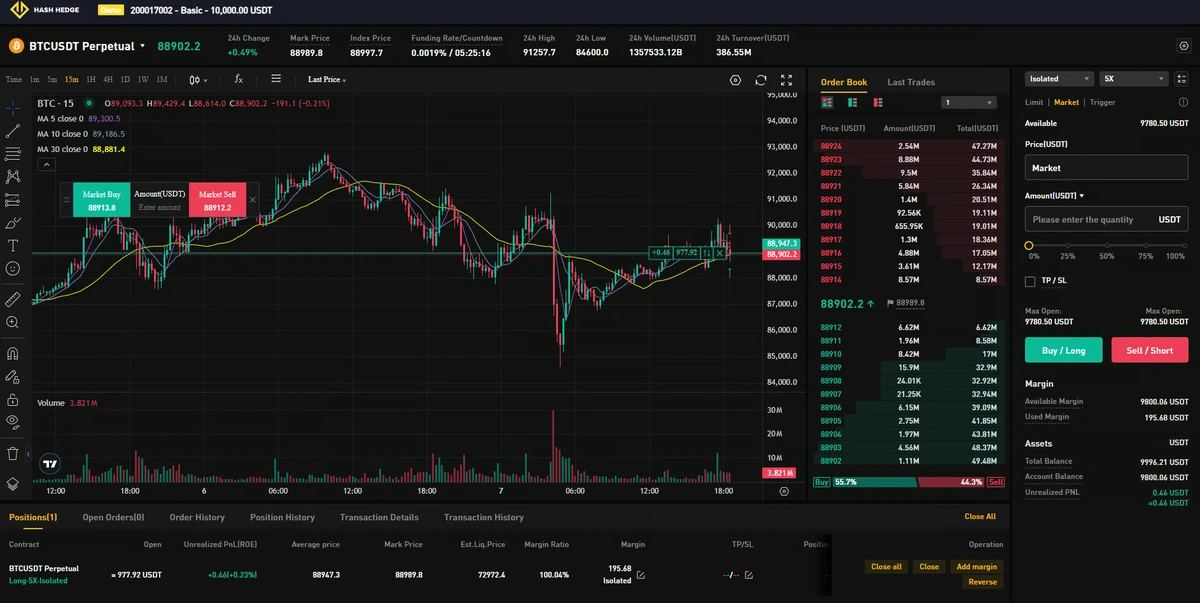Image resolution: width=1200 pixels, height=603 pixels.
Task: Click the Reverse position button
Action: coord(982,582)
